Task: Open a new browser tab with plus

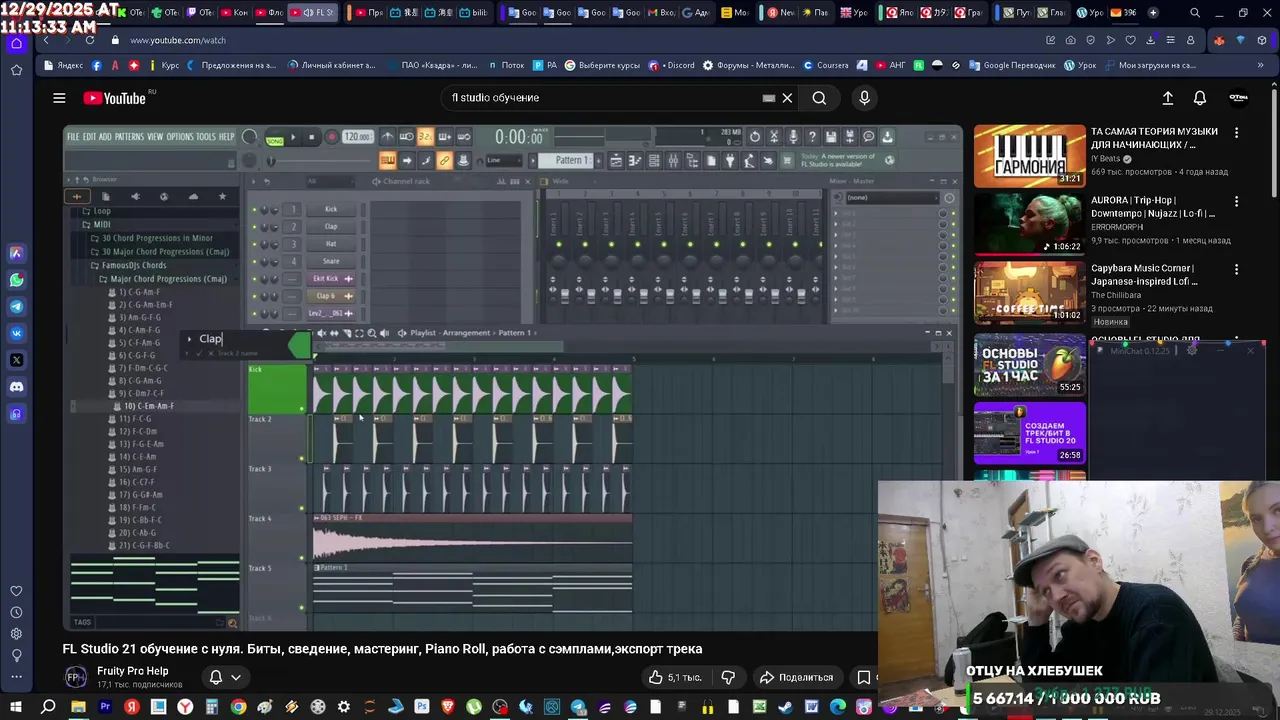Action: (1153, 13)
